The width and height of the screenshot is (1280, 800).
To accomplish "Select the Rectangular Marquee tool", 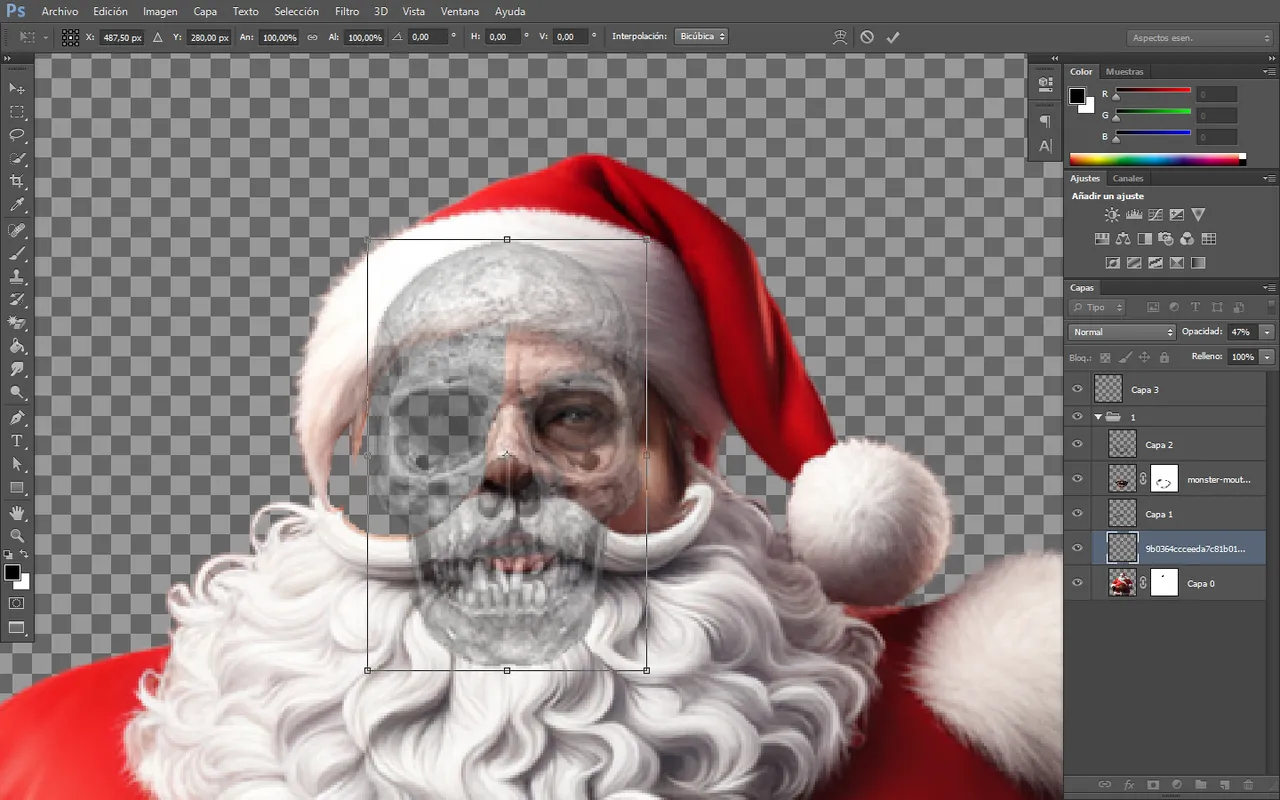I will (17, 112).
